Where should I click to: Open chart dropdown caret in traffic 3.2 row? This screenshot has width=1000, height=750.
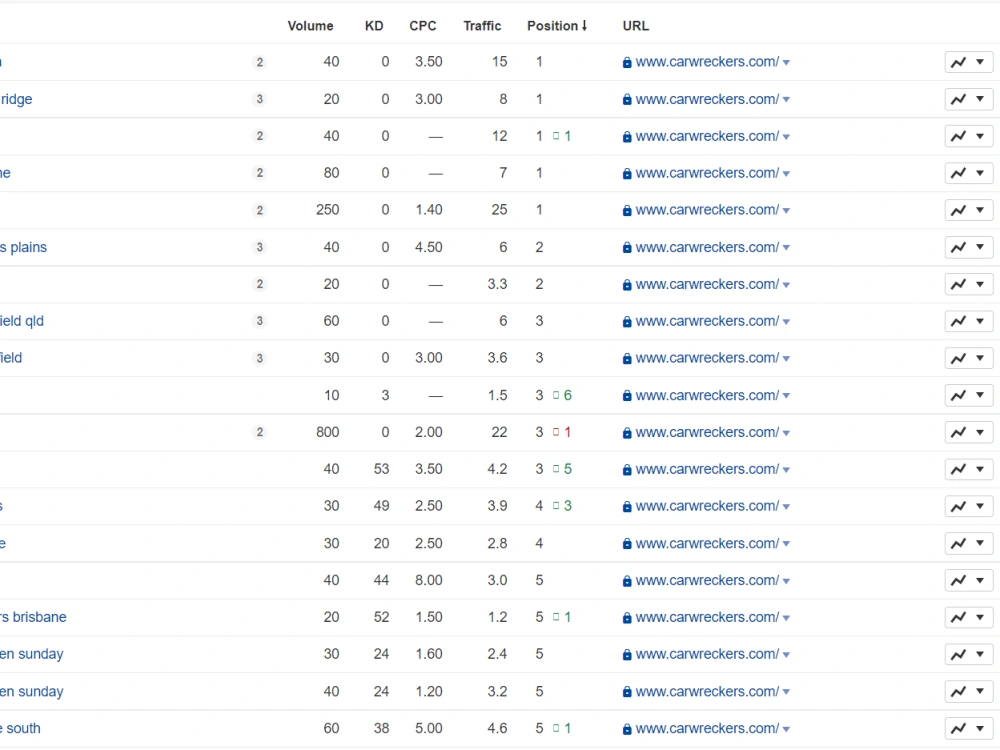click(980, 691)
